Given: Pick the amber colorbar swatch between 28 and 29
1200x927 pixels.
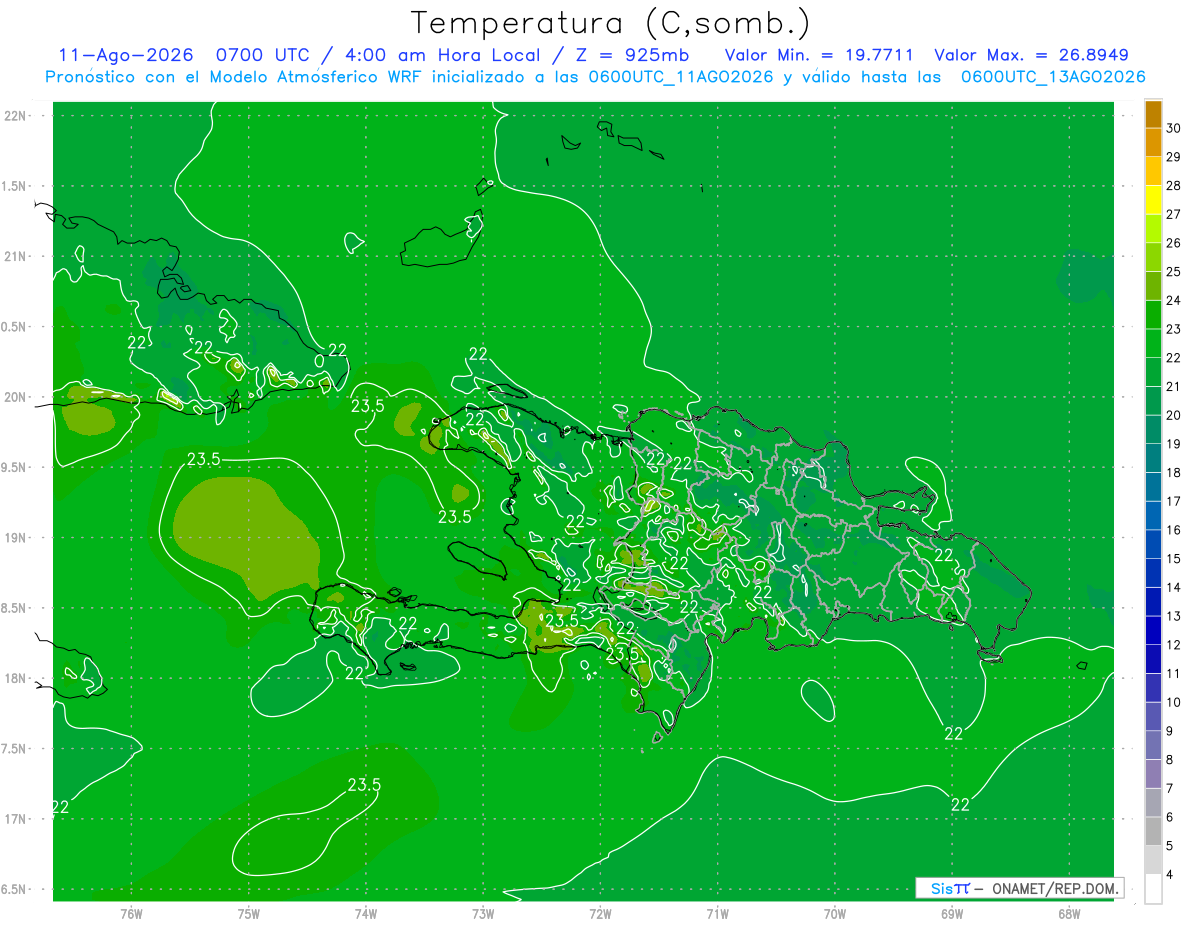Looking at the screenshot, I should tap(1153, 171).
